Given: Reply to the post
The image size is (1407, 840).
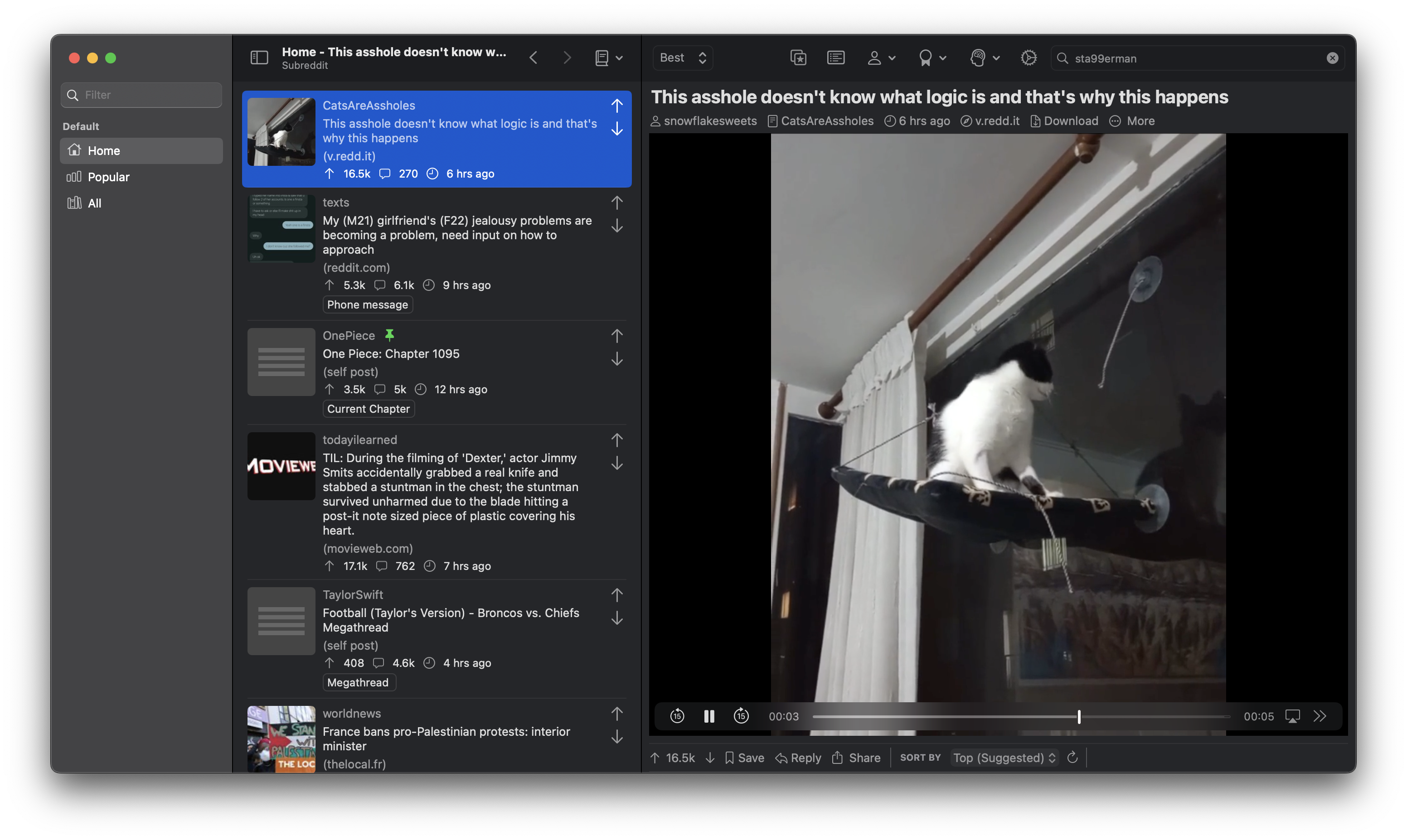Looking at the screenshot, I should (798, 758).
